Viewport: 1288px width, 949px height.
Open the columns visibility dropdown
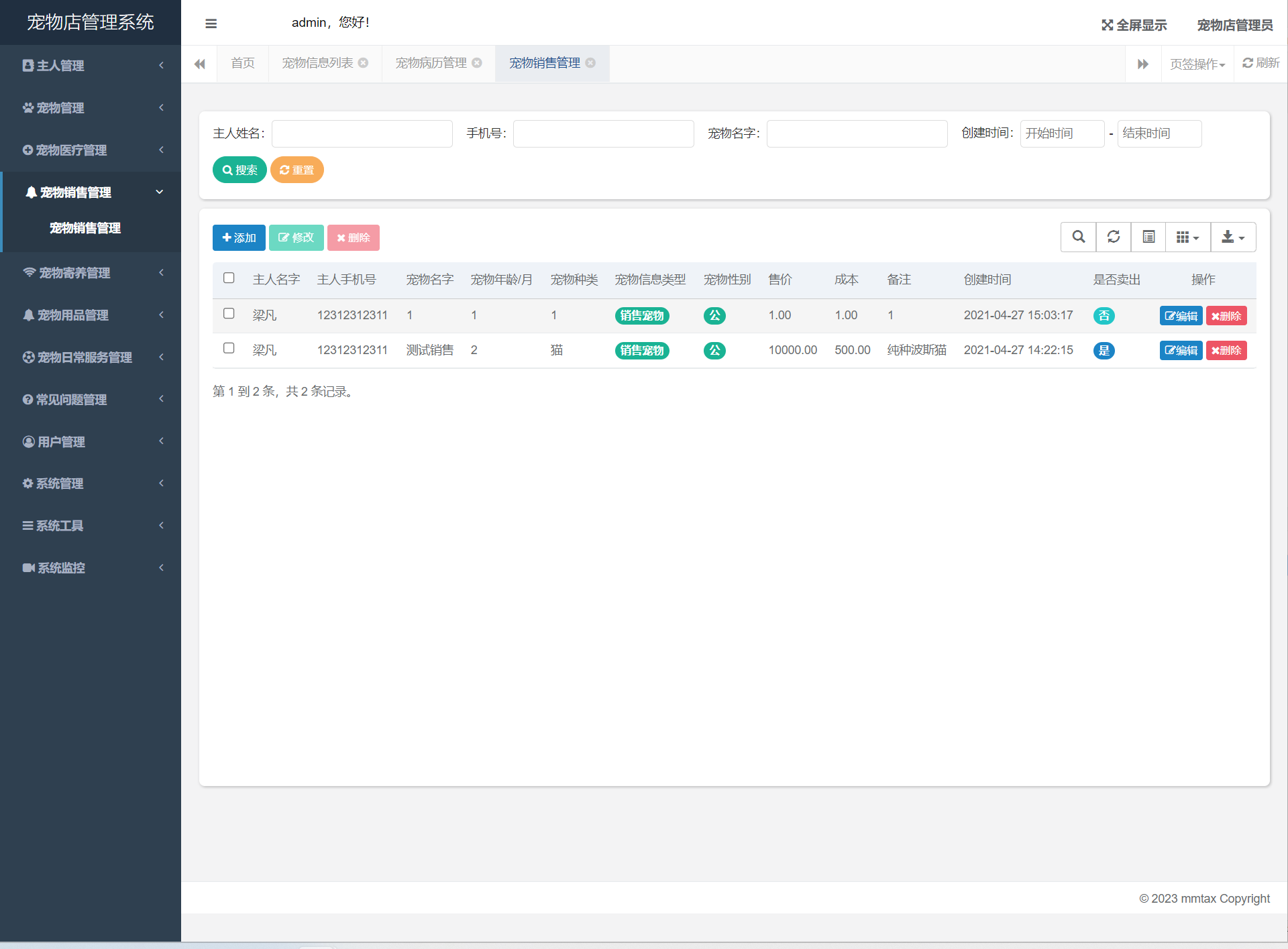1187,237
